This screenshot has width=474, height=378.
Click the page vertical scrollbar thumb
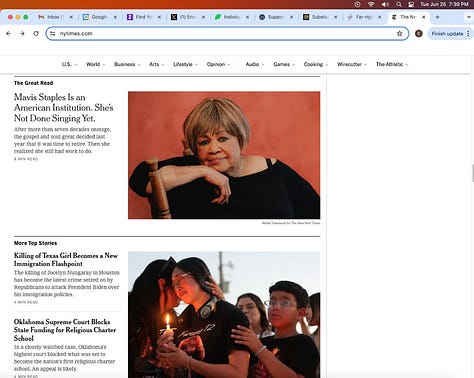pos(473,173)
